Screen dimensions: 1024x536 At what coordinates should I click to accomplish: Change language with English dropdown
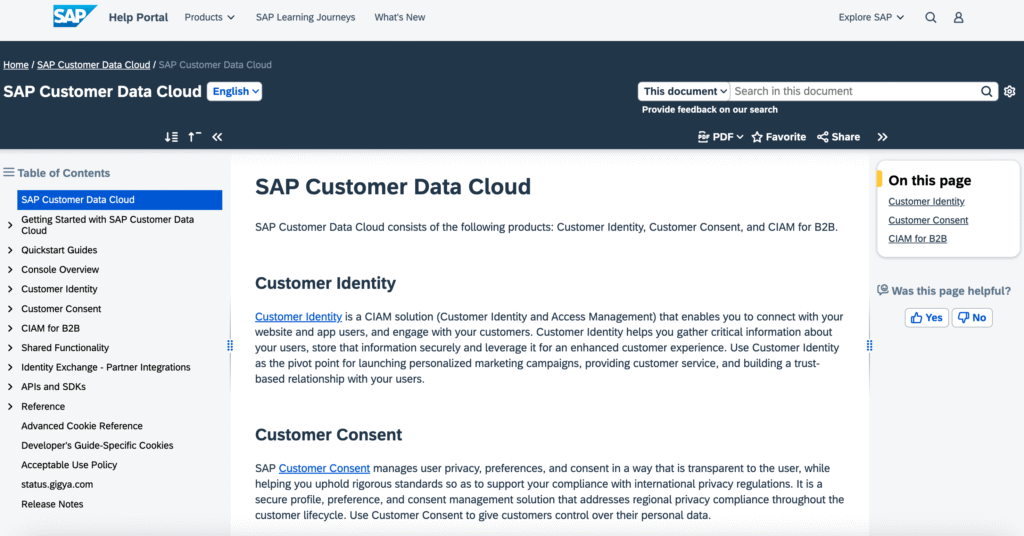pyautogui.click(x=234, y=91)
